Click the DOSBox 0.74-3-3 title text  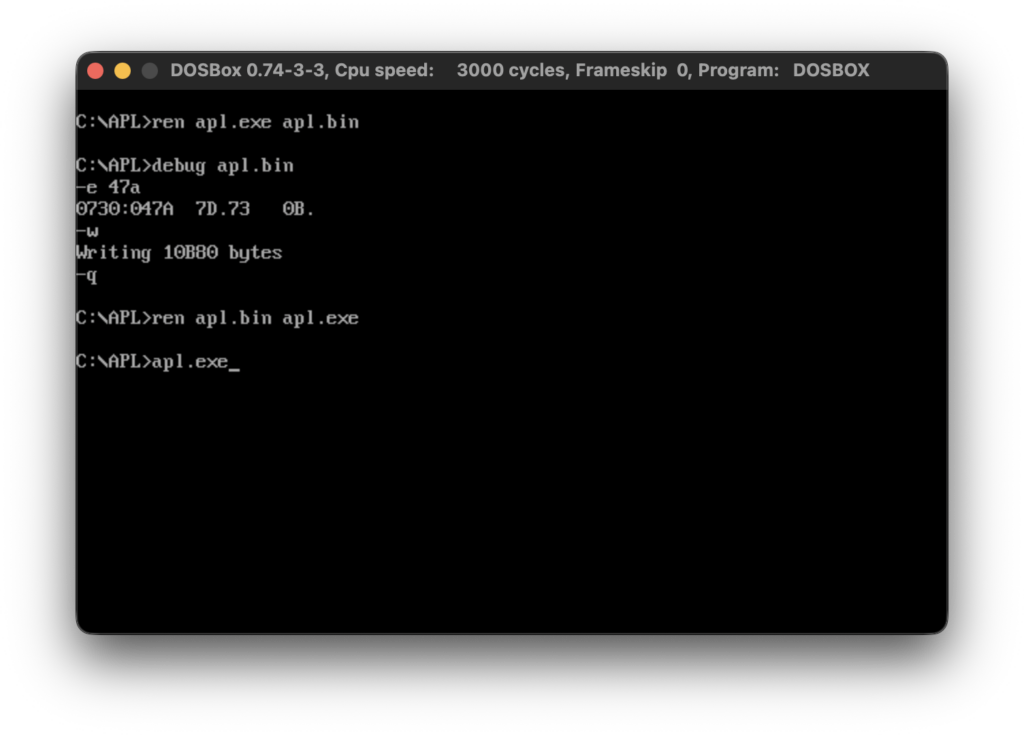point(248,71)
